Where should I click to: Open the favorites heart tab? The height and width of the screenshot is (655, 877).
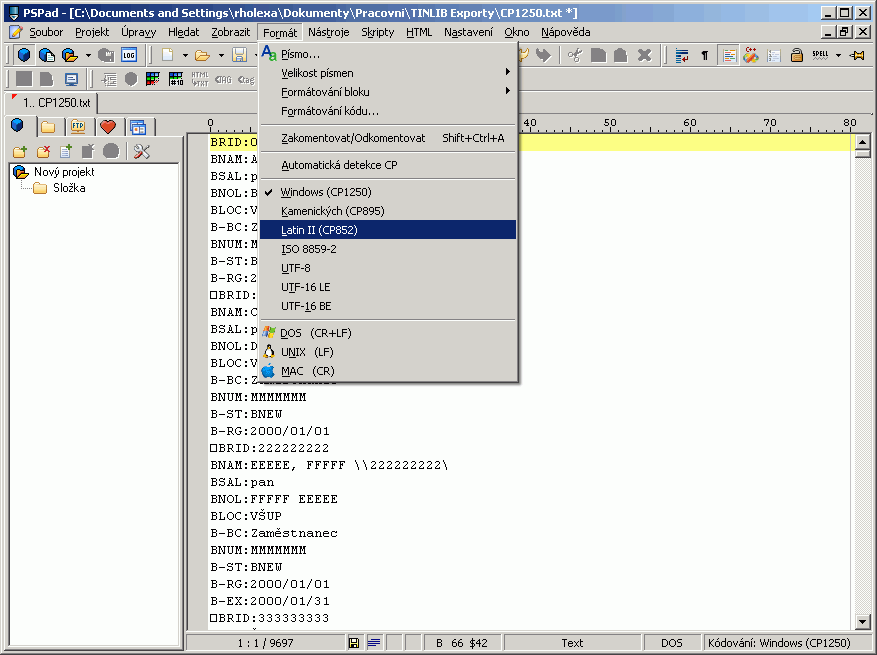pos(107,127)
